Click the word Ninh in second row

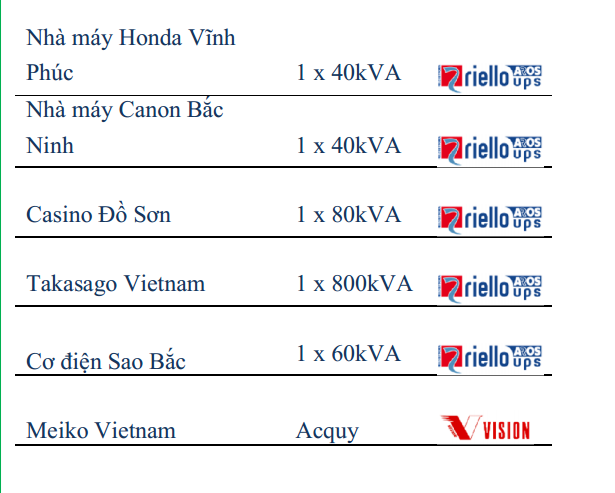point(50,146)
